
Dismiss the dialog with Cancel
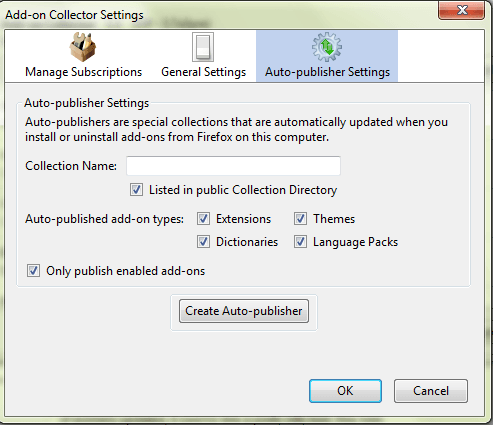pos(431,391)
